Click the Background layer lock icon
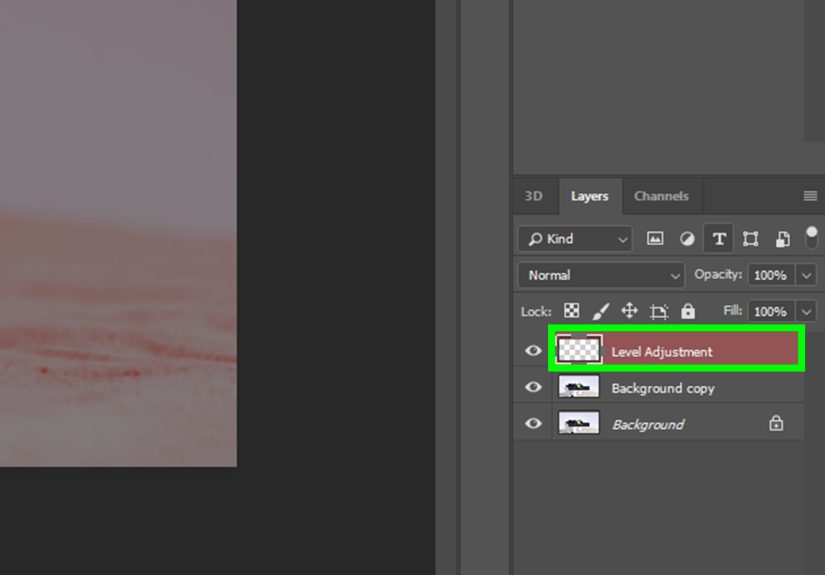 (x=776, y=423)
